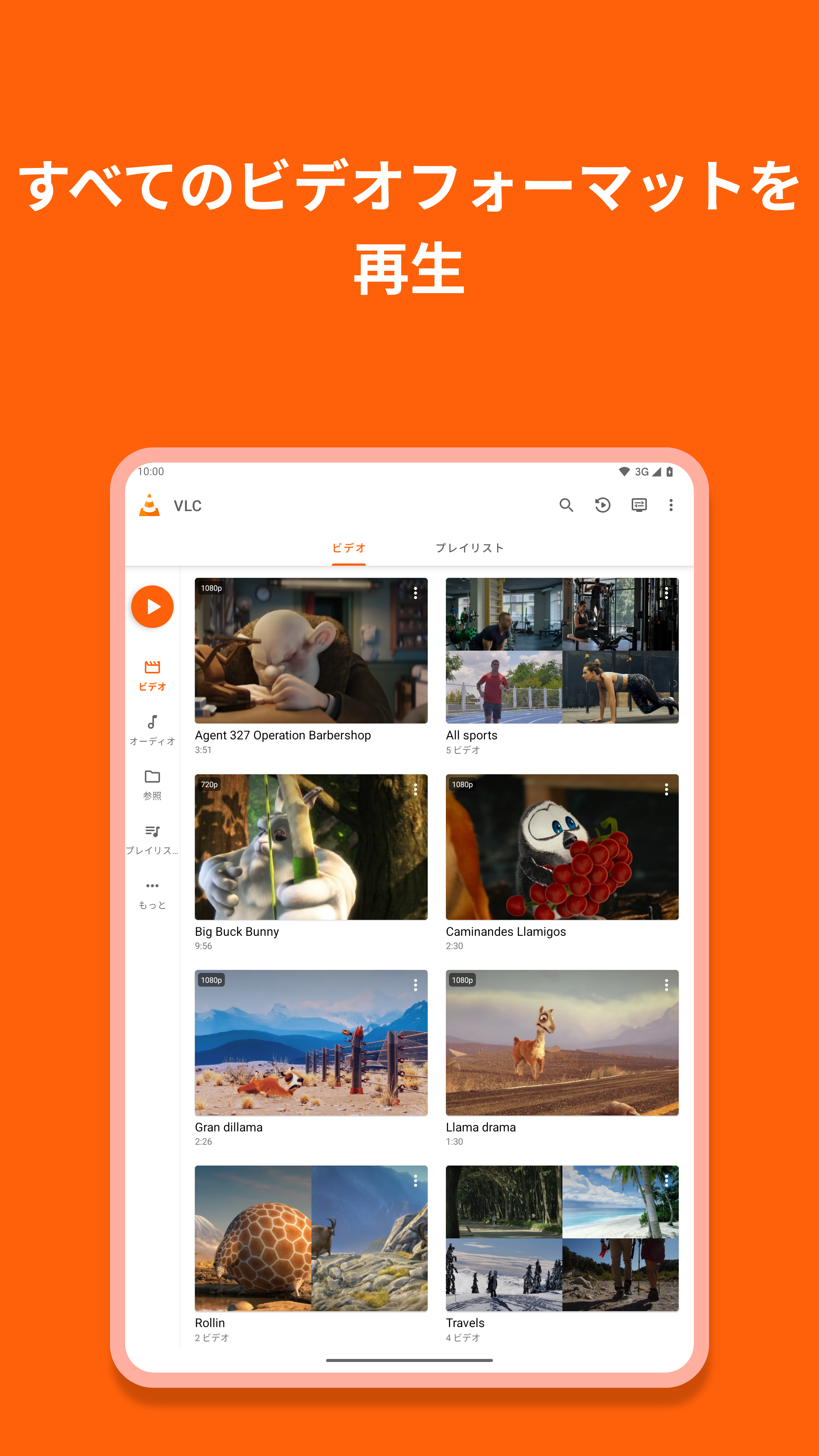Tap the display settings icon in toolbar
819x1456 pixels.
[x=639, y=505]
